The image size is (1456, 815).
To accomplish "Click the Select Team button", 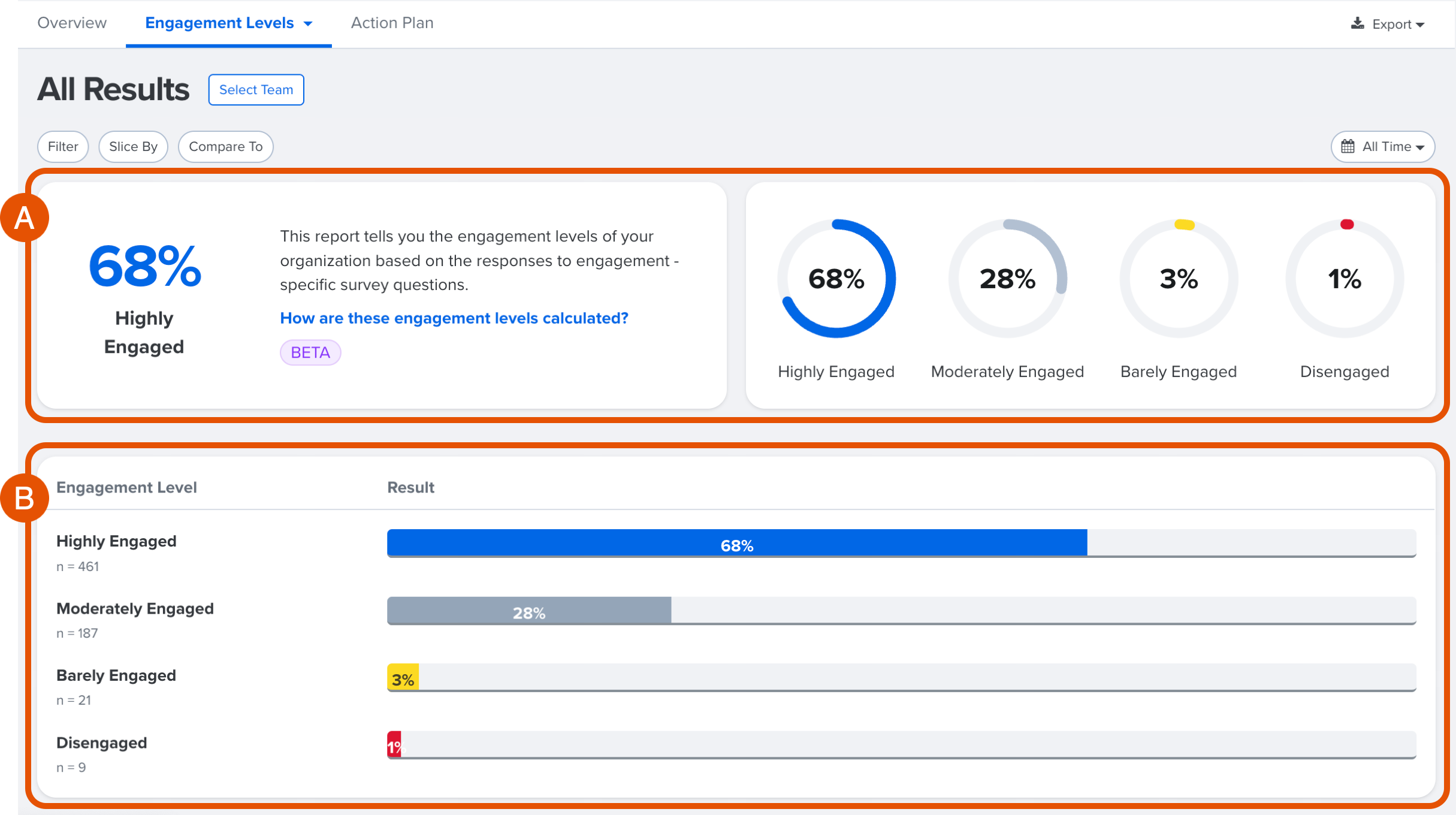I will 256,89.
